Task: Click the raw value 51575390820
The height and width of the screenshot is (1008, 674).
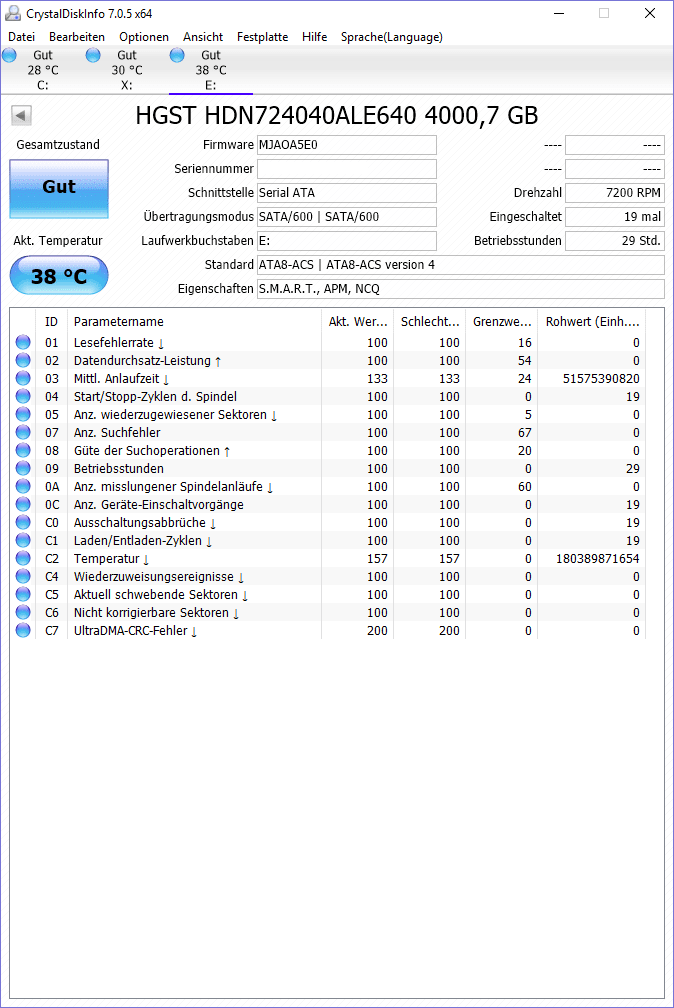Action: point(601,379)
